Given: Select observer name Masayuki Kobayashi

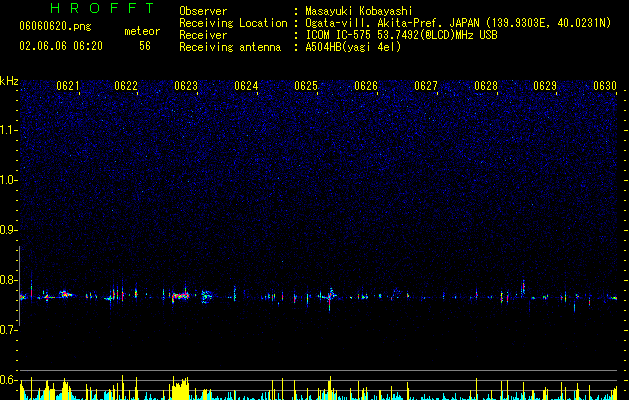Looking at the screenshot, I should (x=359, y=11).
